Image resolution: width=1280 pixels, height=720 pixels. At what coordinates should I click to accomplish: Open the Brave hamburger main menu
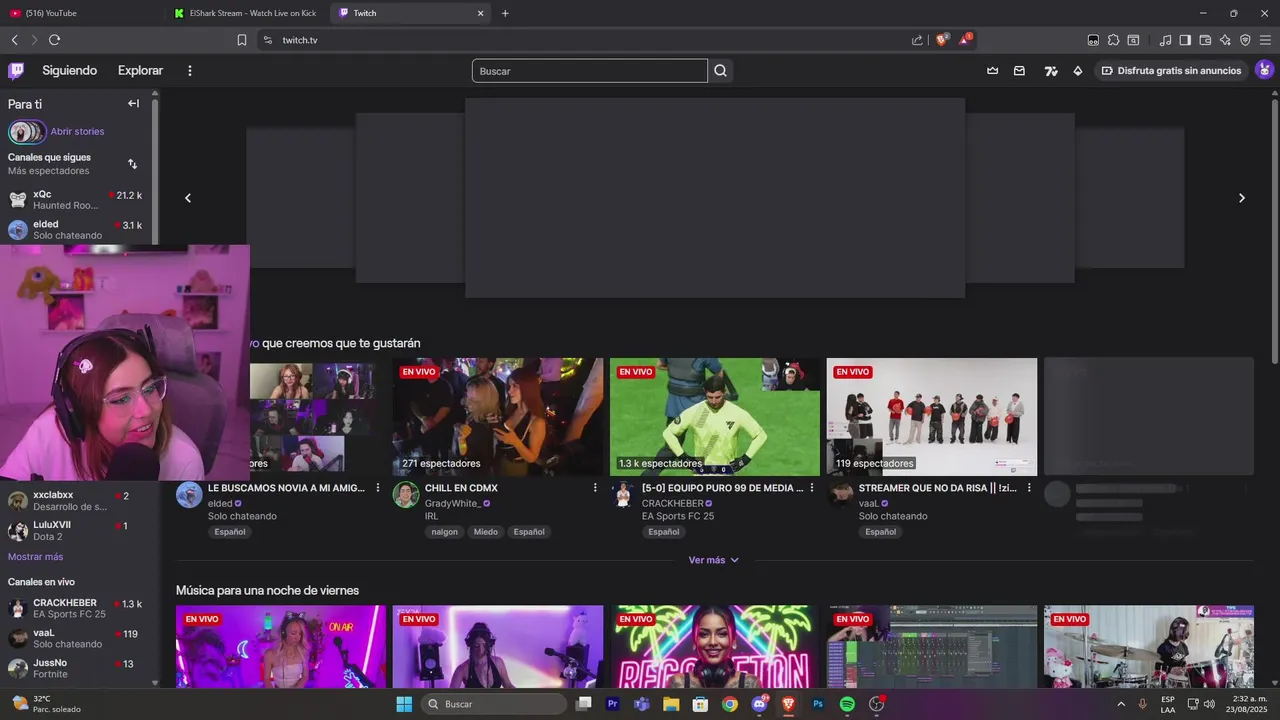(1265, 40)
